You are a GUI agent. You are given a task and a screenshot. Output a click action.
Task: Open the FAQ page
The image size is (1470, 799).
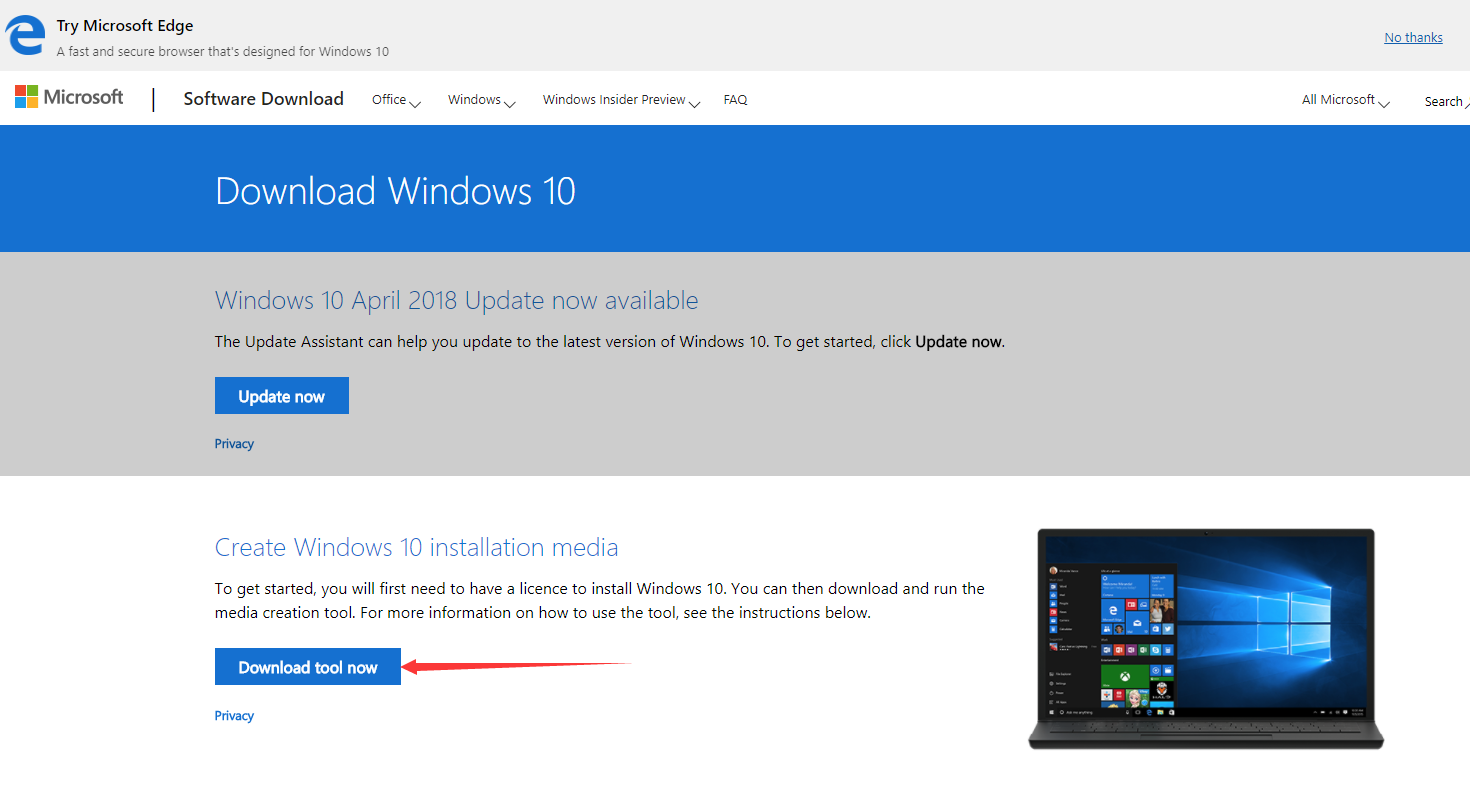(x=735, y=100)
